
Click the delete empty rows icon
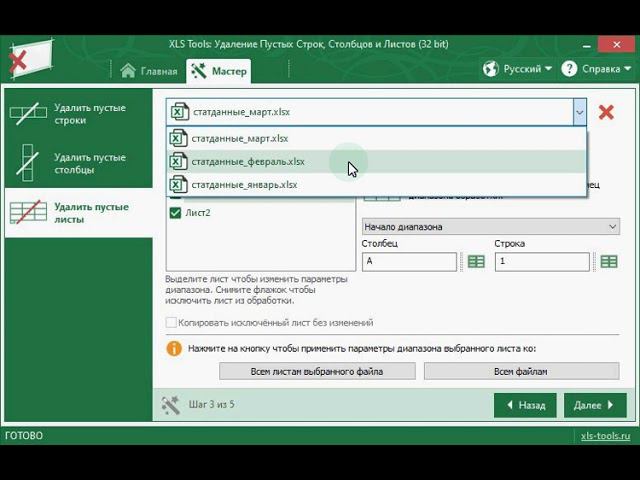pyautogui.click(x=28, y=113)
